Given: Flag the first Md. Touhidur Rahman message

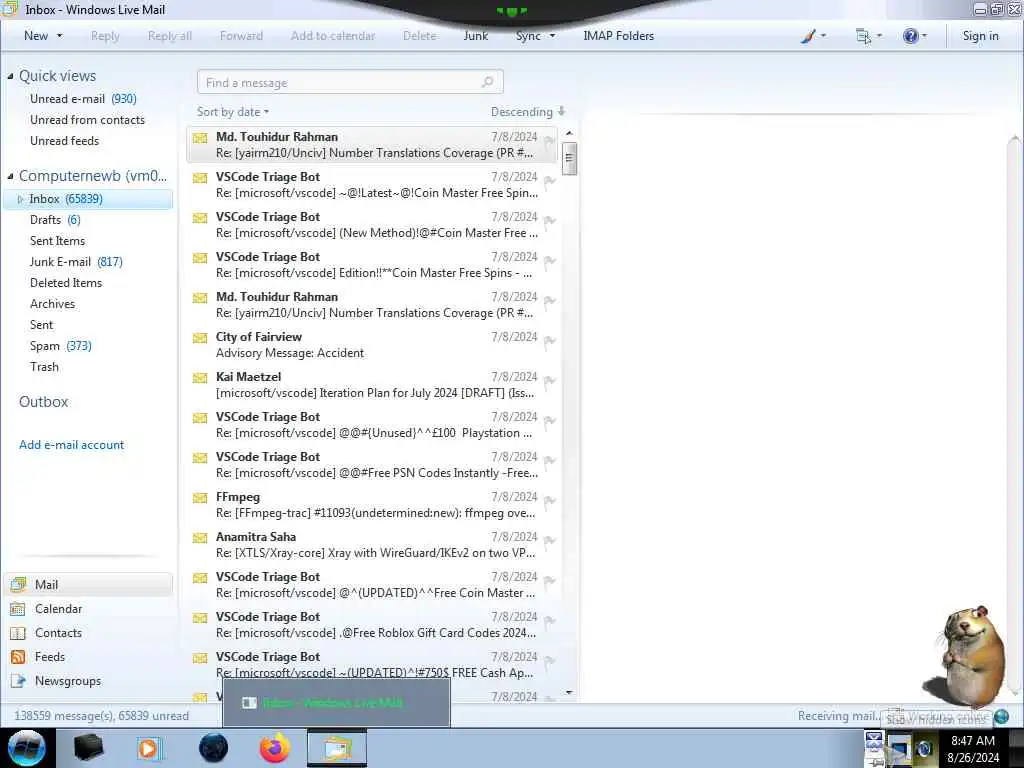Looking at the screenshot, I should [x=549, y=142].
